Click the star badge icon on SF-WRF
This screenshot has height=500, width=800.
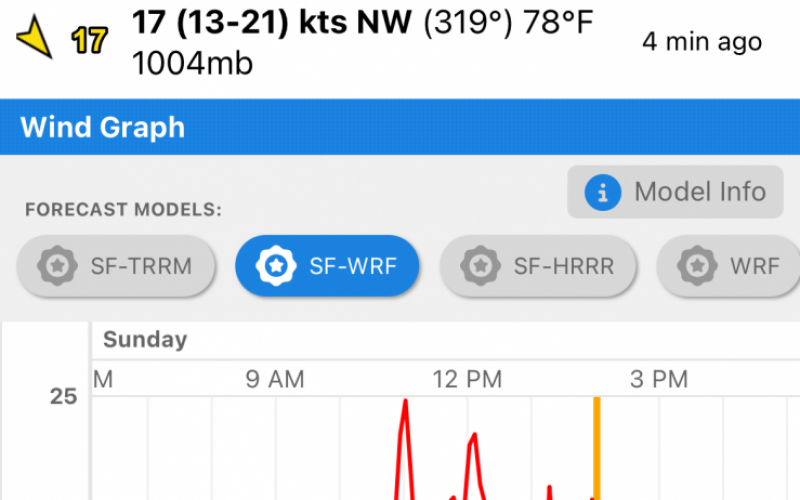tap(276, 266)
